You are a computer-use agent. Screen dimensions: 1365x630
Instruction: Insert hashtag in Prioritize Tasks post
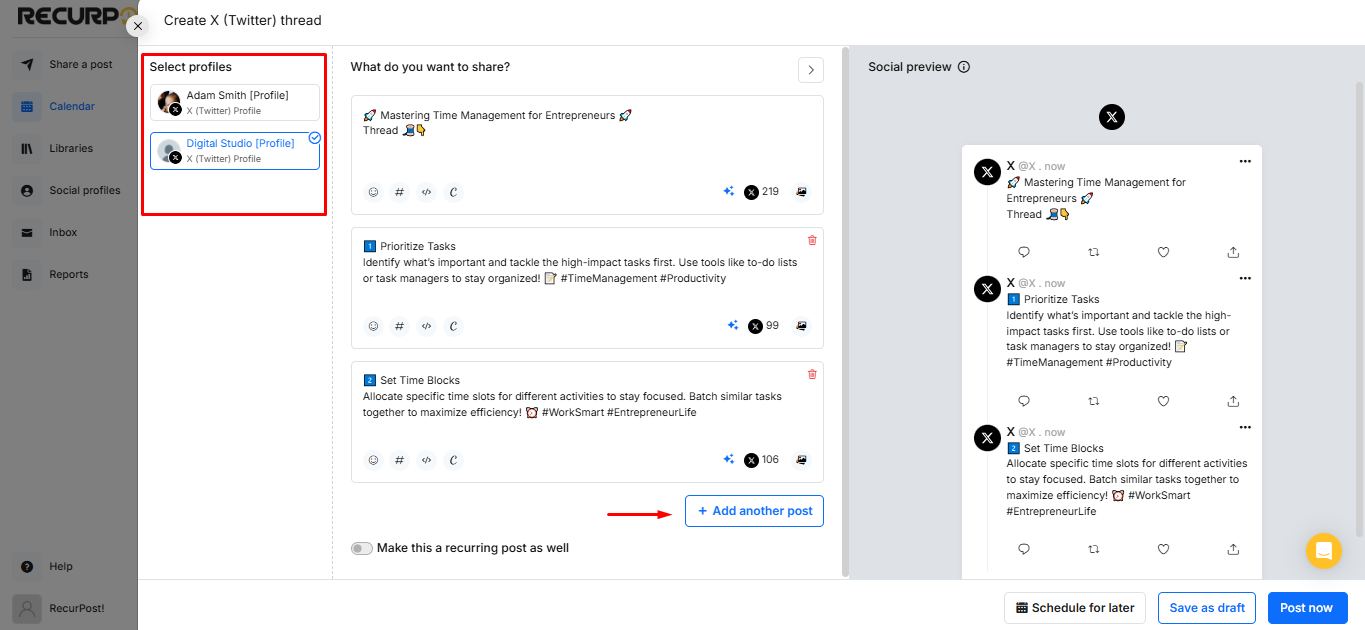click(399, 326)
